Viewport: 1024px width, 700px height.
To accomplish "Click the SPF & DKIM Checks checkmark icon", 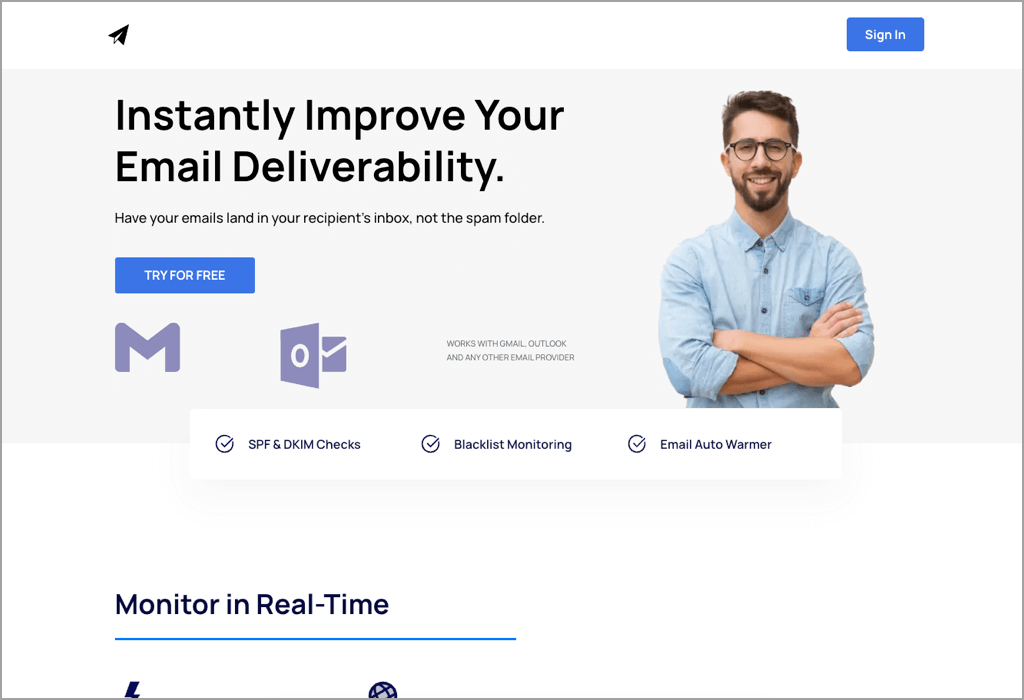I will tap(225, 444).
